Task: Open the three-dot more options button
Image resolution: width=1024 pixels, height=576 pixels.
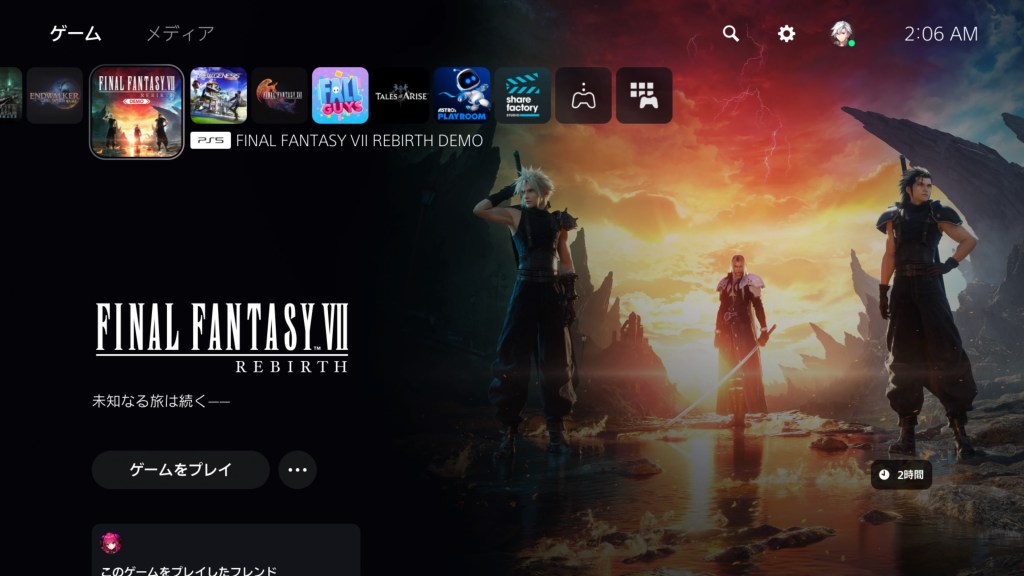Action: [x=297, y=470]
